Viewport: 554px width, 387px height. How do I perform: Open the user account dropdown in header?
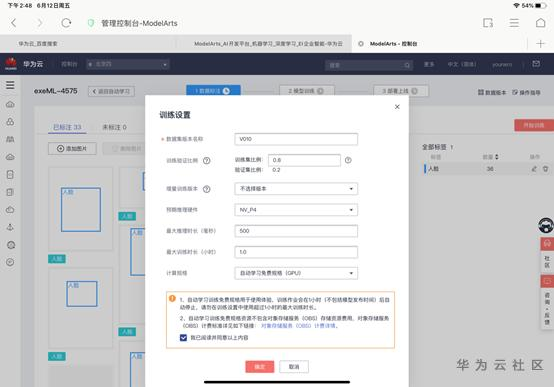point(502,64)
